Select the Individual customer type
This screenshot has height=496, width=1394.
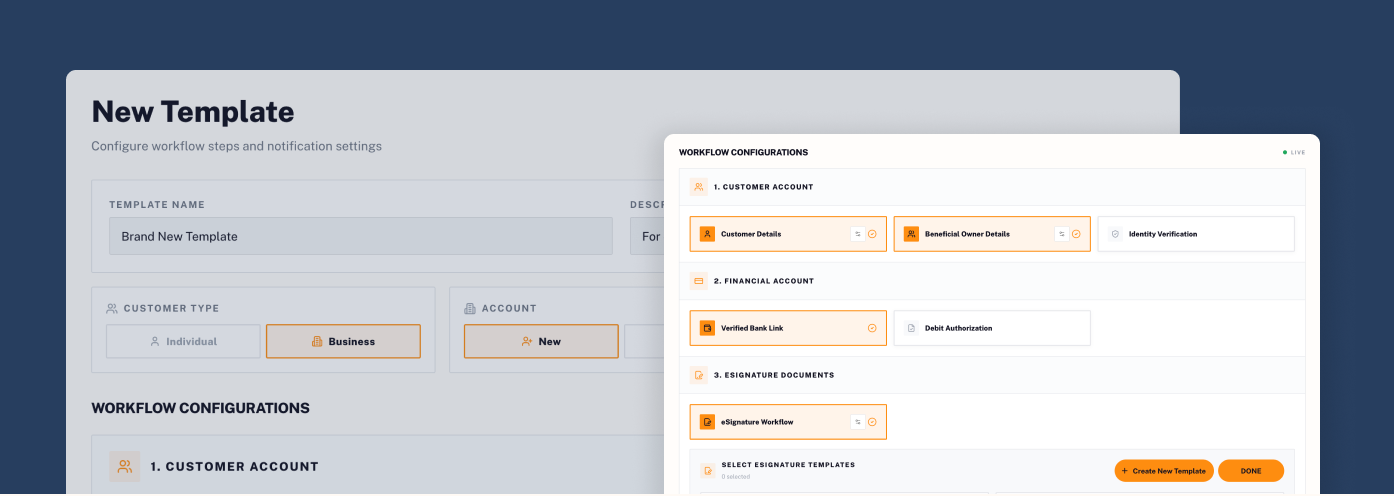(183, 341)
